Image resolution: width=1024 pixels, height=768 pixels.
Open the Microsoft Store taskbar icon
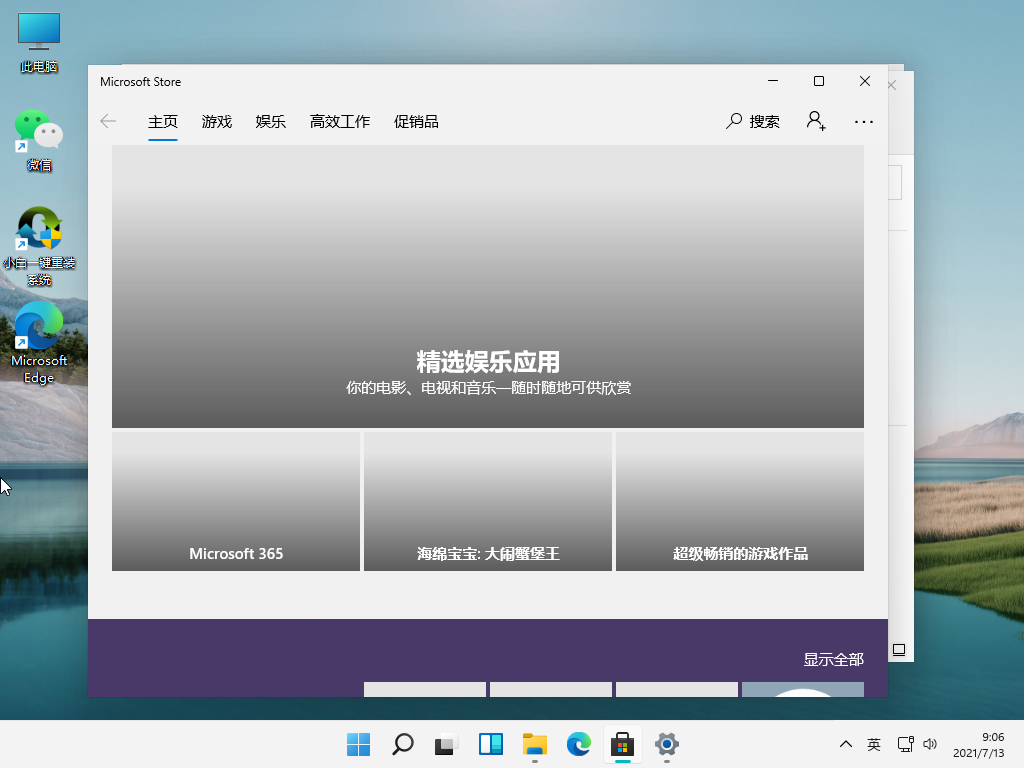622,745
